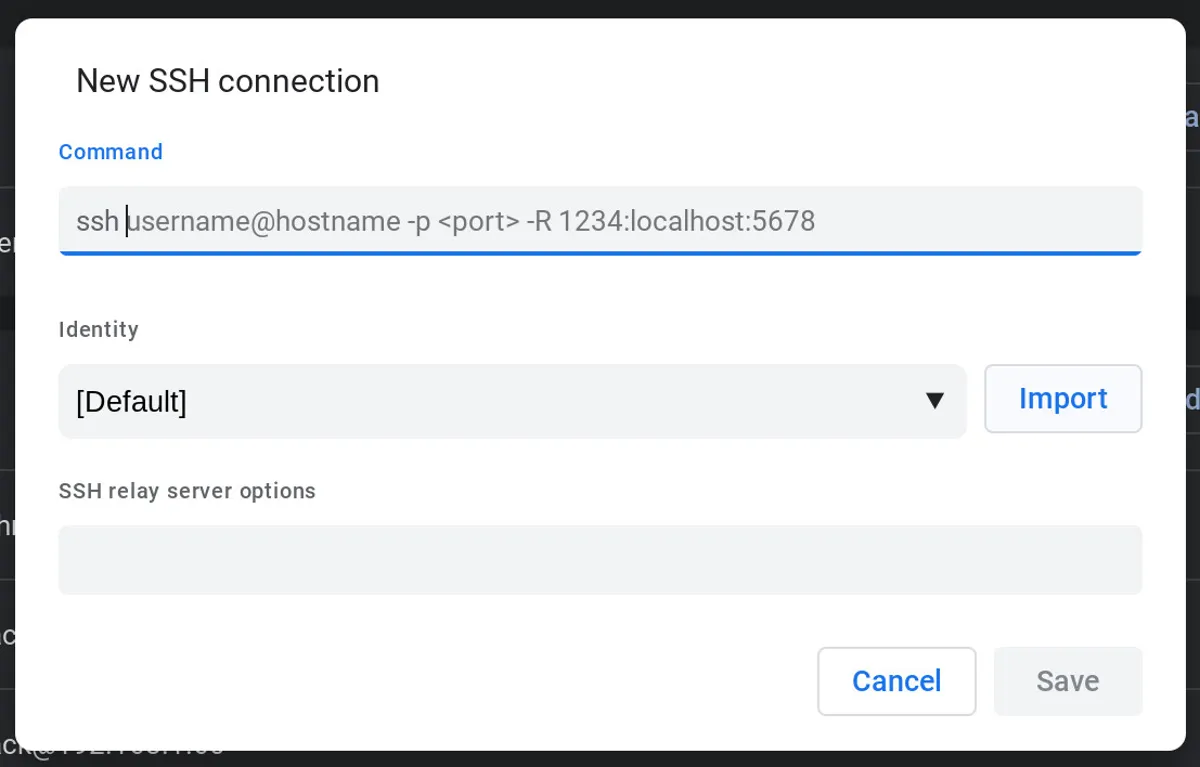Click the [Default] identity text
The width and height of the screenshot is (1200, 767).
coord(130,401)
